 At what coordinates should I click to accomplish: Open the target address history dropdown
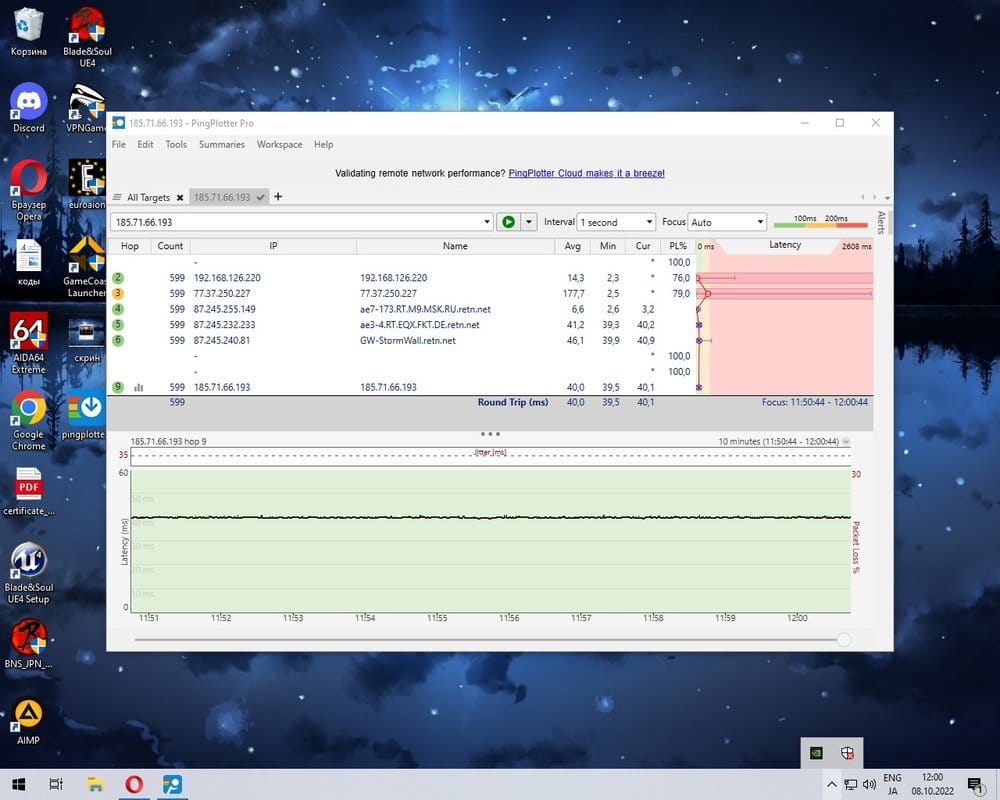point(487,222)
